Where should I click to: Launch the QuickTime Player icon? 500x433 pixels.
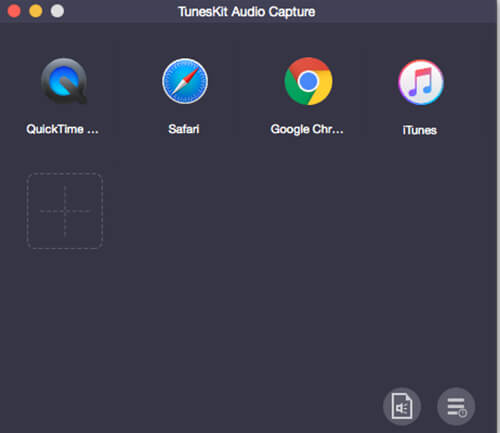point(64,81)
